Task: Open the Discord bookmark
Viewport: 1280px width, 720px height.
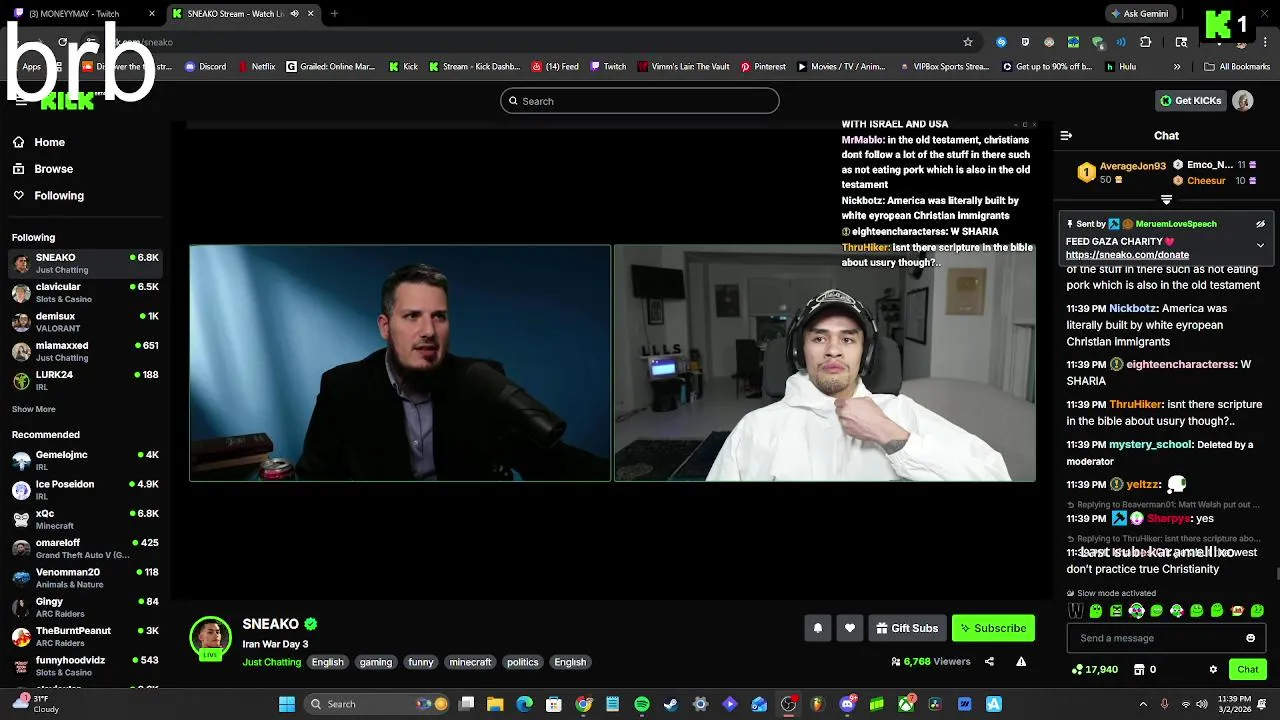Action: click(205, 67)
